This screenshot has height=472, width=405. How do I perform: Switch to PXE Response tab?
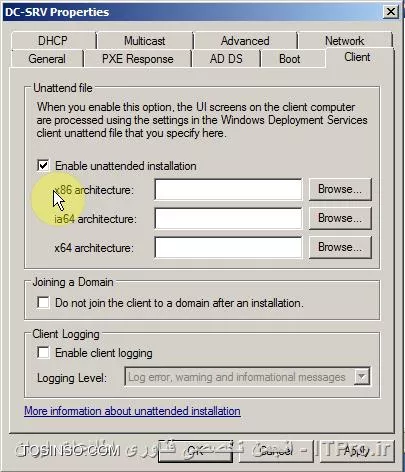pyautogui.click(x=137, y=59)
